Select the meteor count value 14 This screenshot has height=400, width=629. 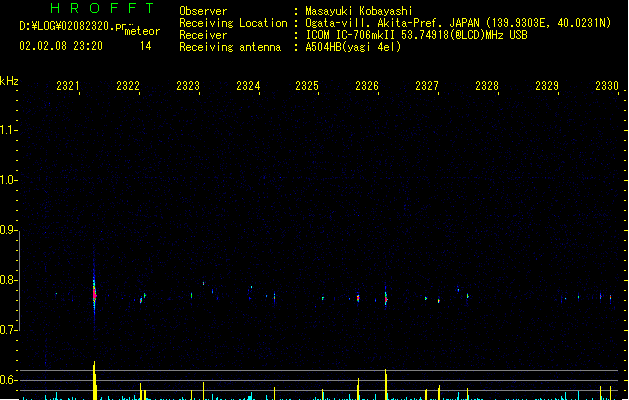point(145,46)
